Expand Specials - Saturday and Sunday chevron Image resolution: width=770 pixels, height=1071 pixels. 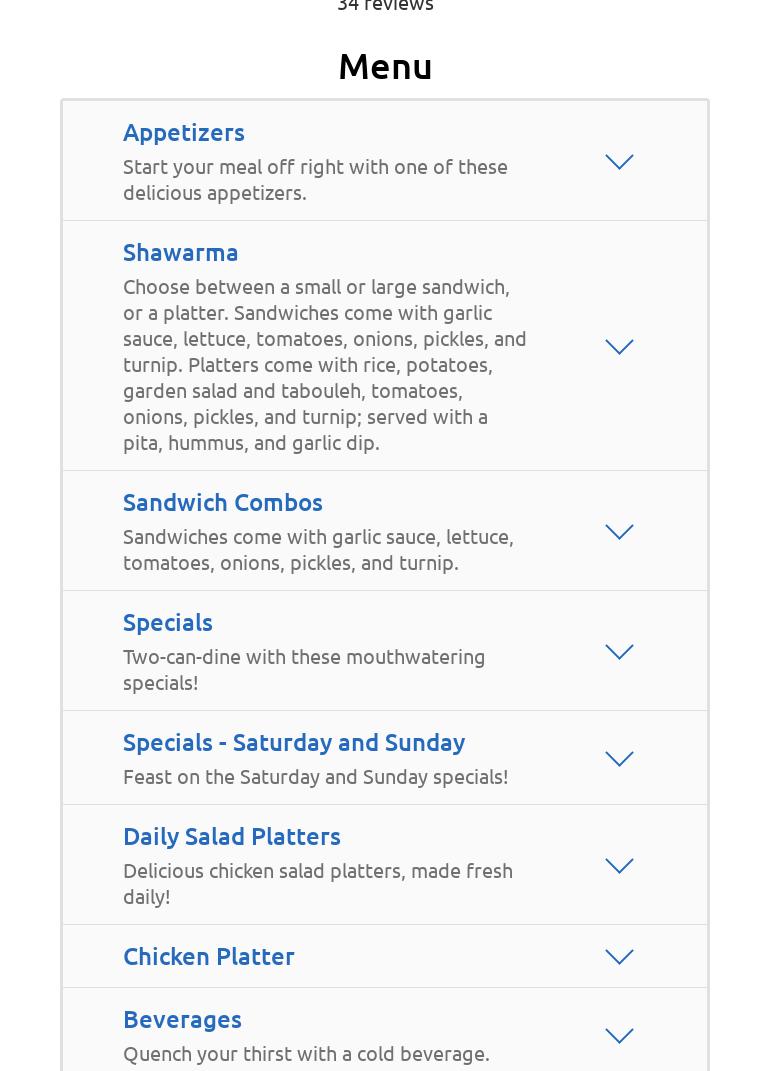pos(619,759)
